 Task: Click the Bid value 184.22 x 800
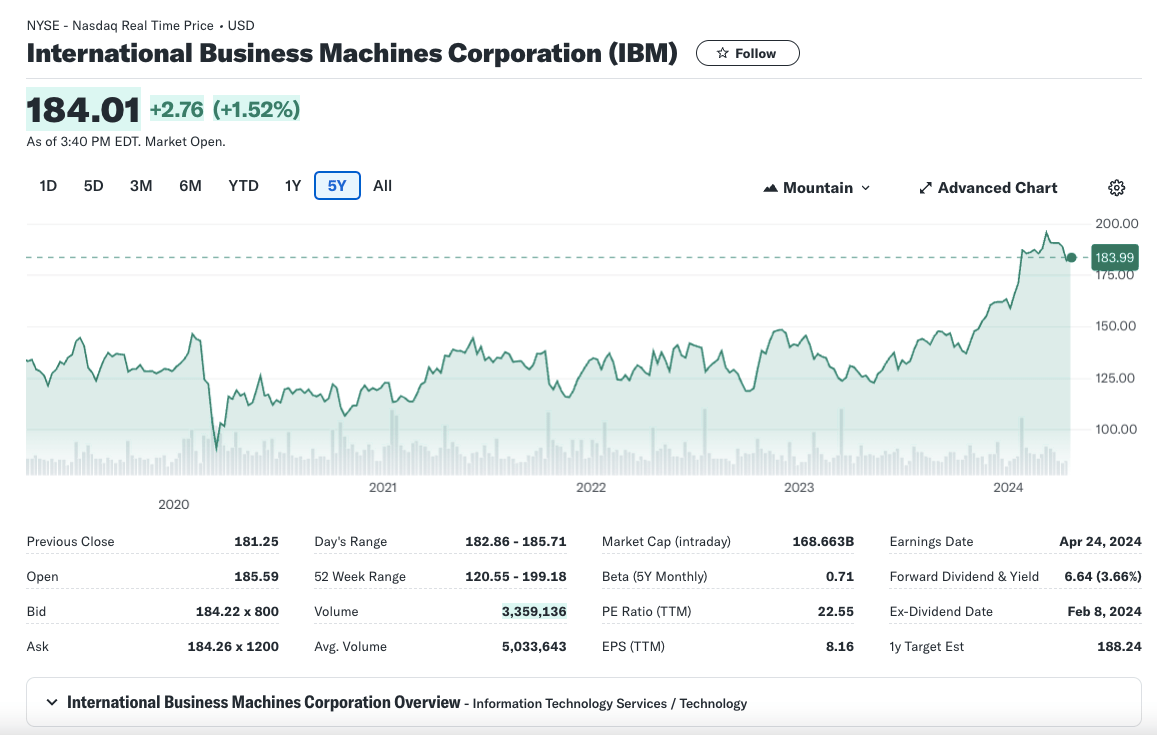237,611
